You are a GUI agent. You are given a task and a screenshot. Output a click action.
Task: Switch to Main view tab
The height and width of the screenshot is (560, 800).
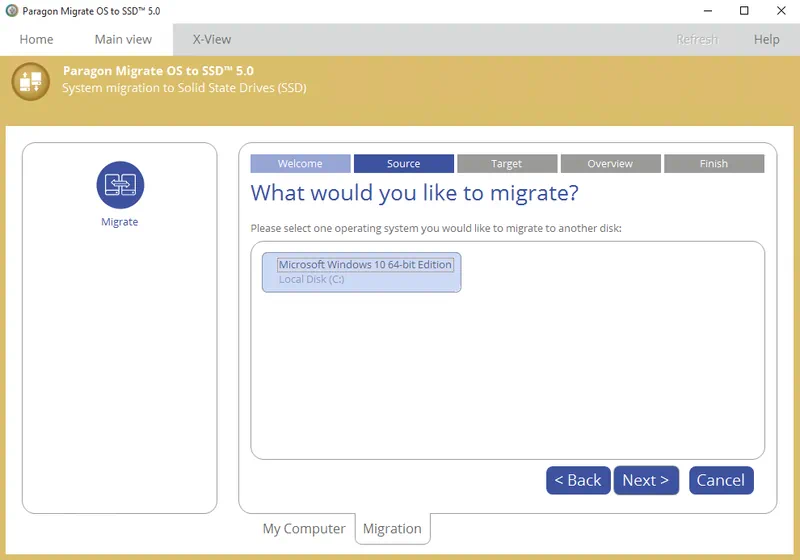pos(123,39)
